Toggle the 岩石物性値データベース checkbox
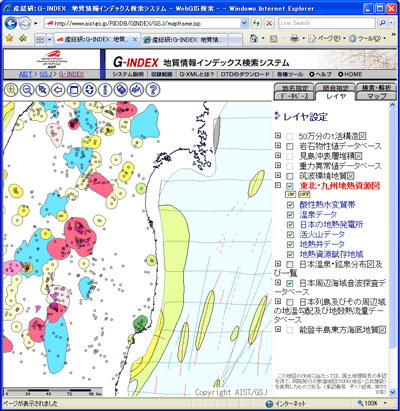 290,146
